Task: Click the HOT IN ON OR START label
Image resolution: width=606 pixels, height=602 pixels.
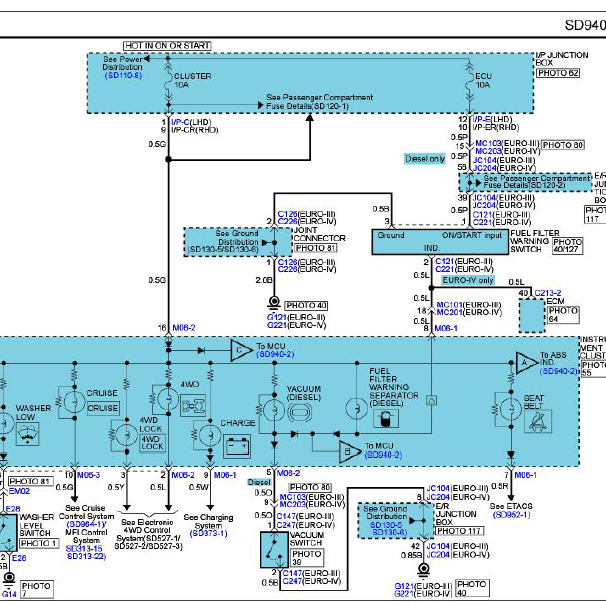Action: coord(167,46)
